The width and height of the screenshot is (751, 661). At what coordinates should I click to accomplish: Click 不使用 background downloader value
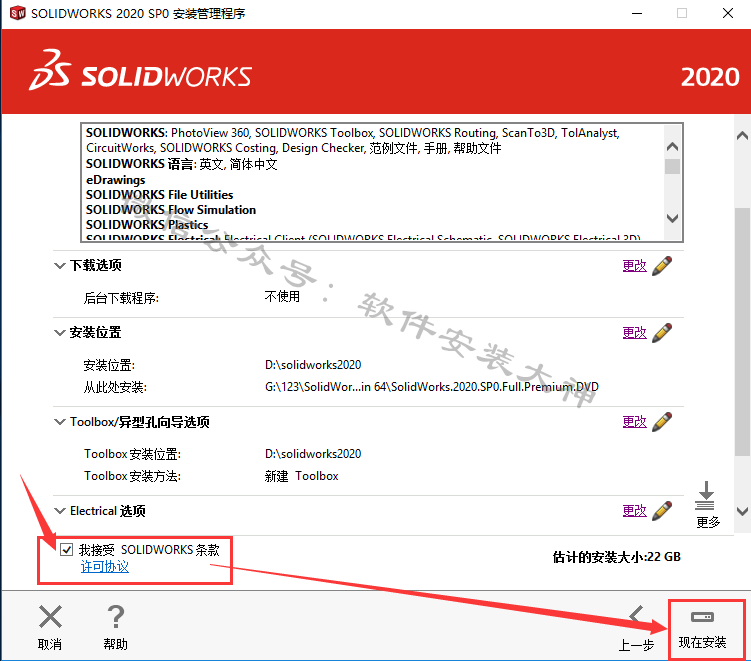pyautogui.click(x=283, y=297)
